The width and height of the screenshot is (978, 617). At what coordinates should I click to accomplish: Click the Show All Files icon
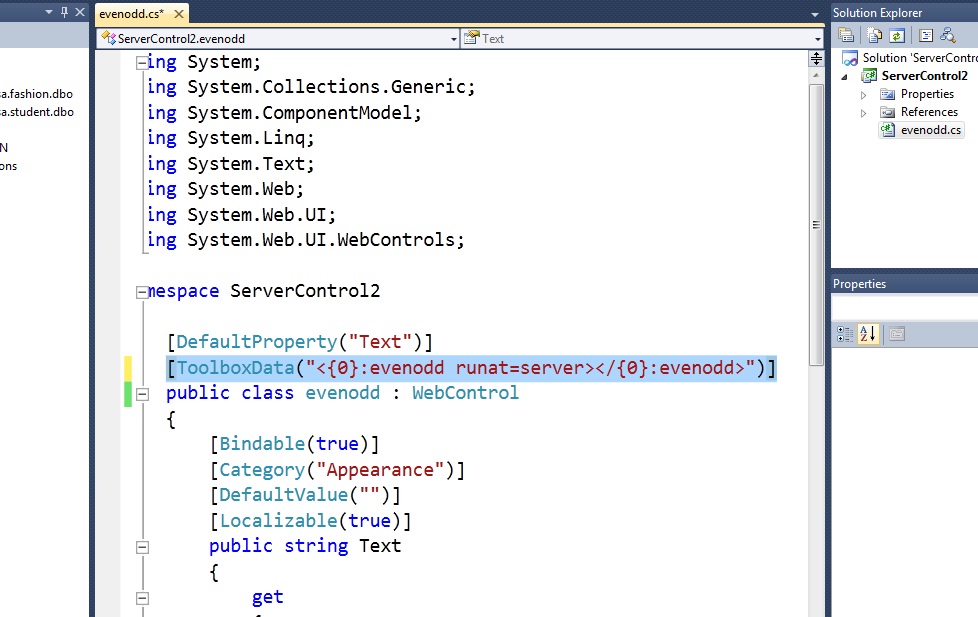pyautogui.click(x=873, y=35)
